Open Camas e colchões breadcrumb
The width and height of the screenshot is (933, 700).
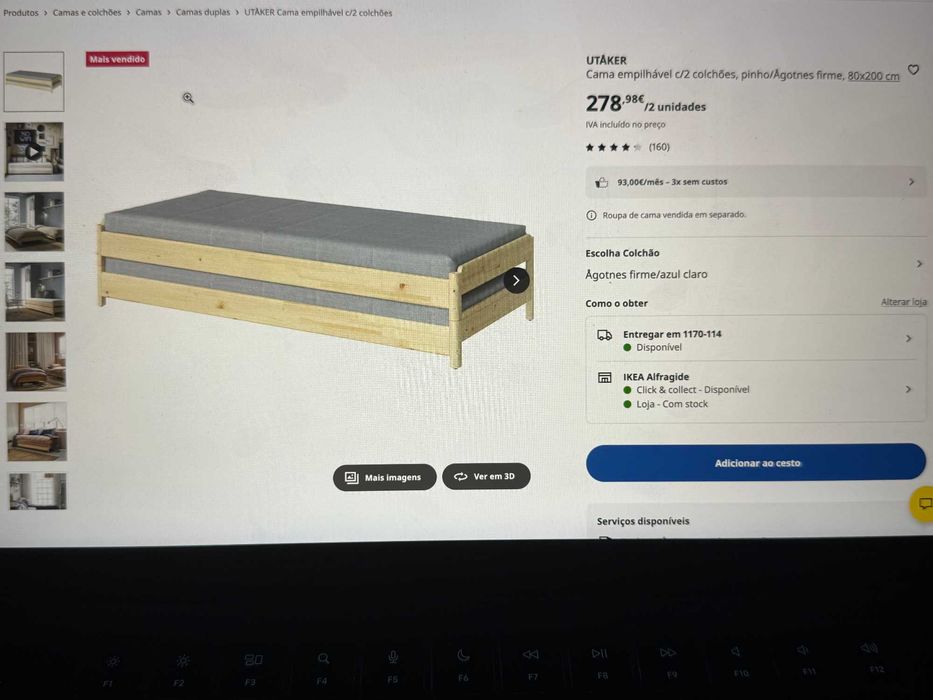coord(87,12)
